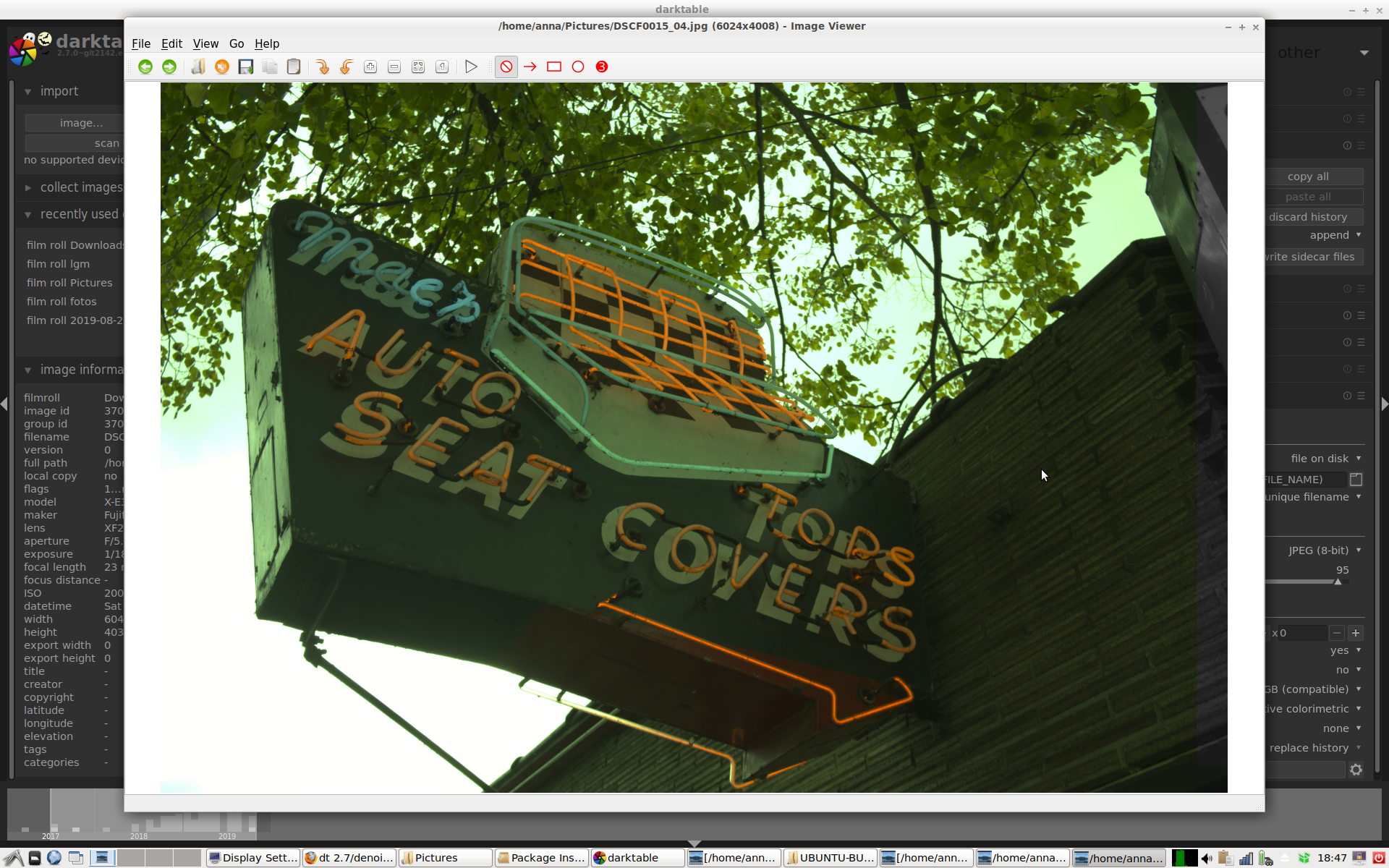Select the red rectangle drawing tool
1389x868 pixels.
554,67
